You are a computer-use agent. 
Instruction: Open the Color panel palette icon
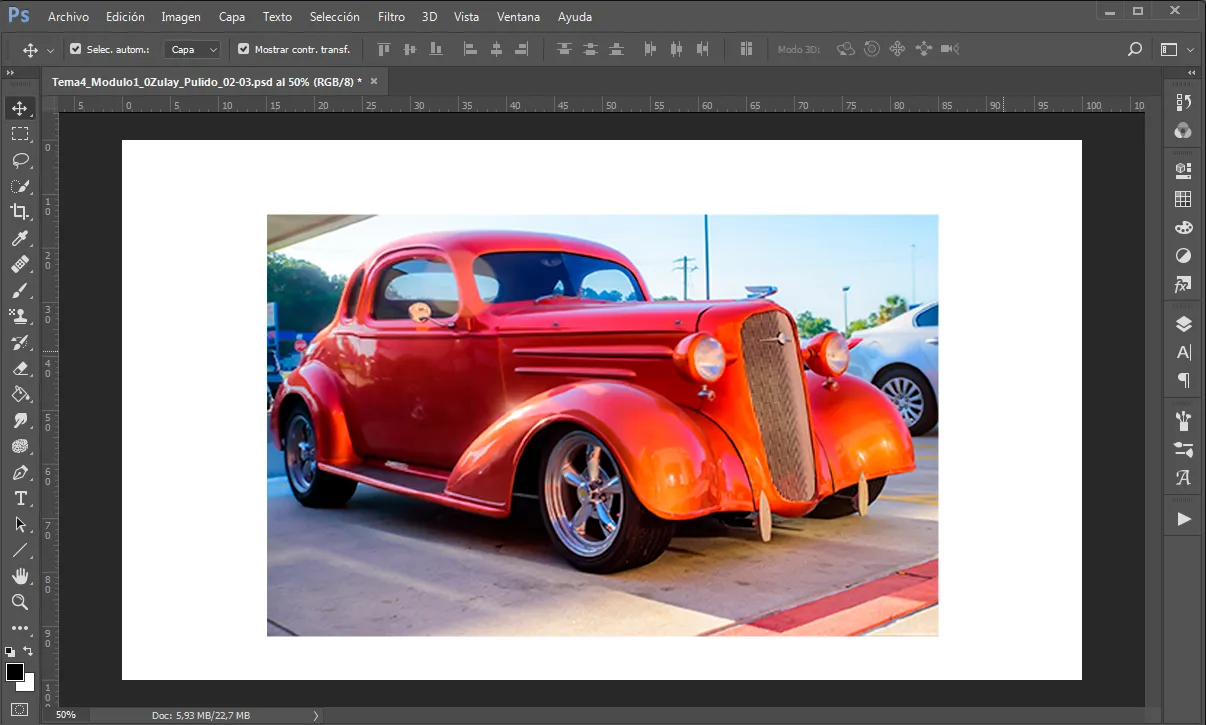click(1184, 228)
